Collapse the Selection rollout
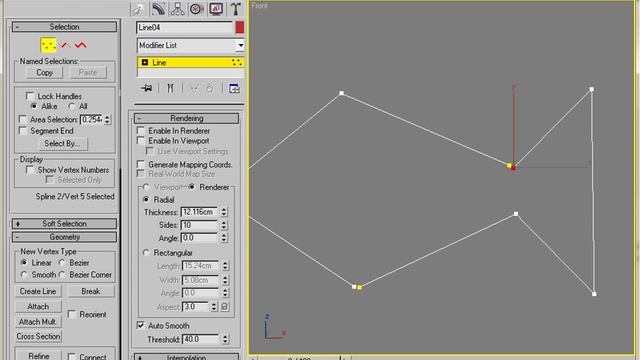Viewport: 640px width, 360px height. (x=64, y=27)
